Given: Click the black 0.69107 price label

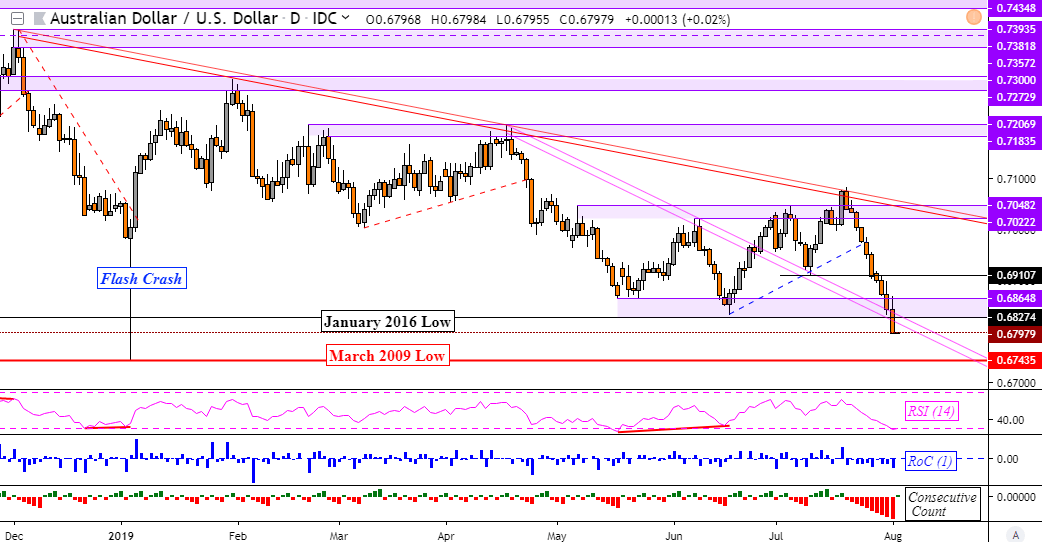Looking at the screenshot, I should coord(1016,275).
